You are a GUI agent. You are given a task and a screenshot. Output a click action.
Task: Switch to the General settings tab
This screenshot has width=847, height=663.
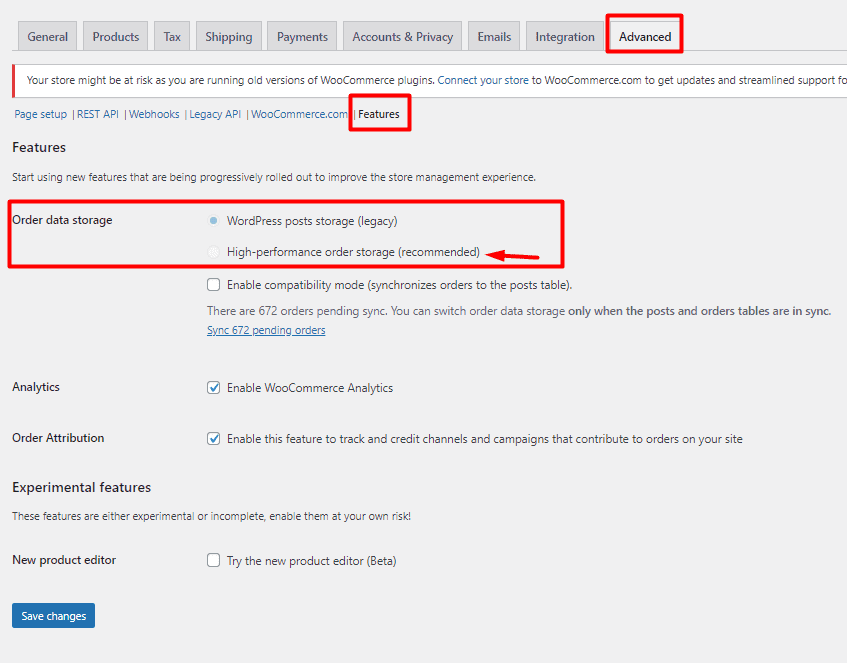46,35
